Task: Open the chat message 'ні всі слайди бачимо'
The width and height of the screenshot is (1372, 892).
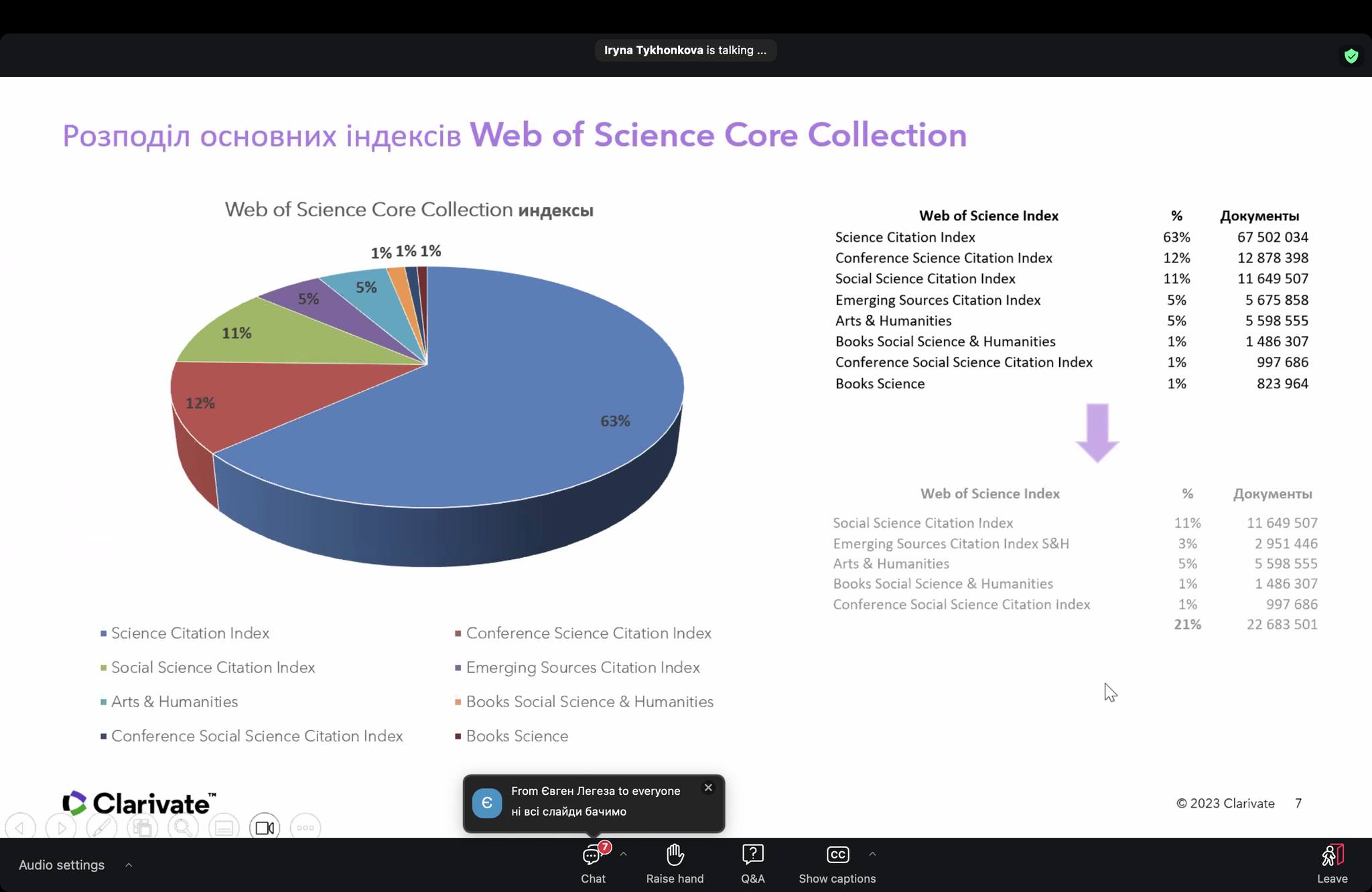Action: click(x=569, y=812)
